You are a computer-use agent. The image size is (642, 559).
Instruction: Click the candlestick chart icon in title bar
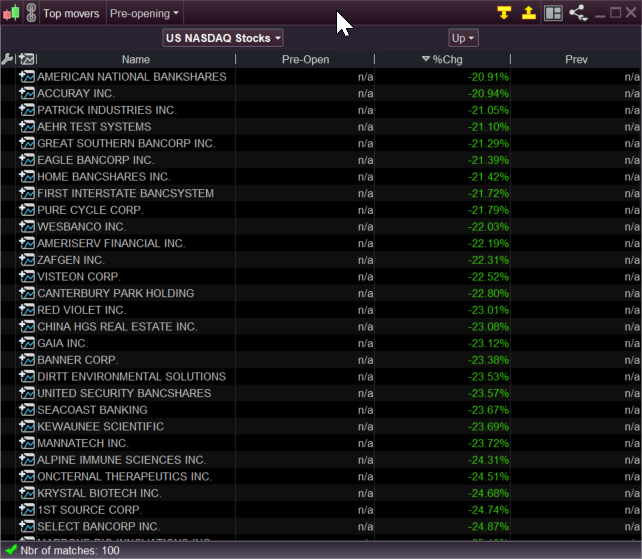pyautogui.click(x=11, y=13)
